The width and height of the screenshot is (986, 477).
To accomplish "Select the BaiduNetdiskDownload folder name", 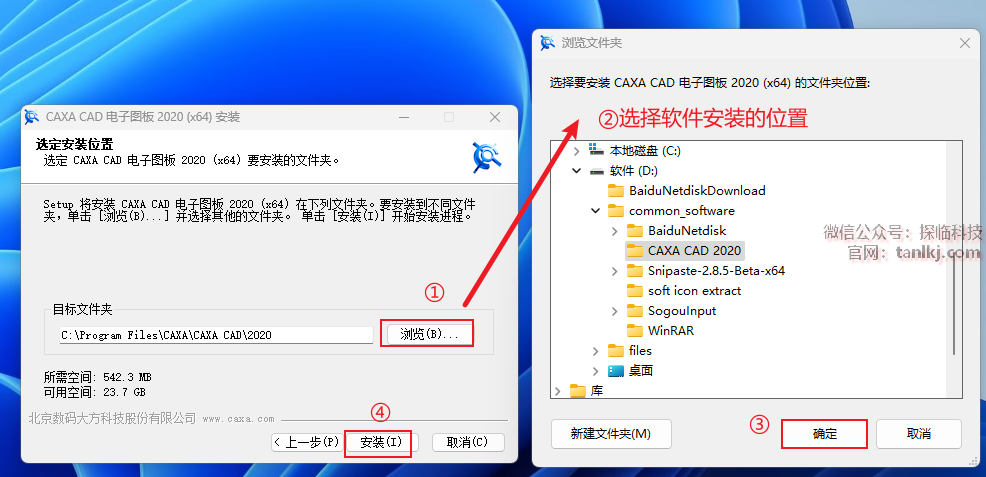I will tap(697, 190).
